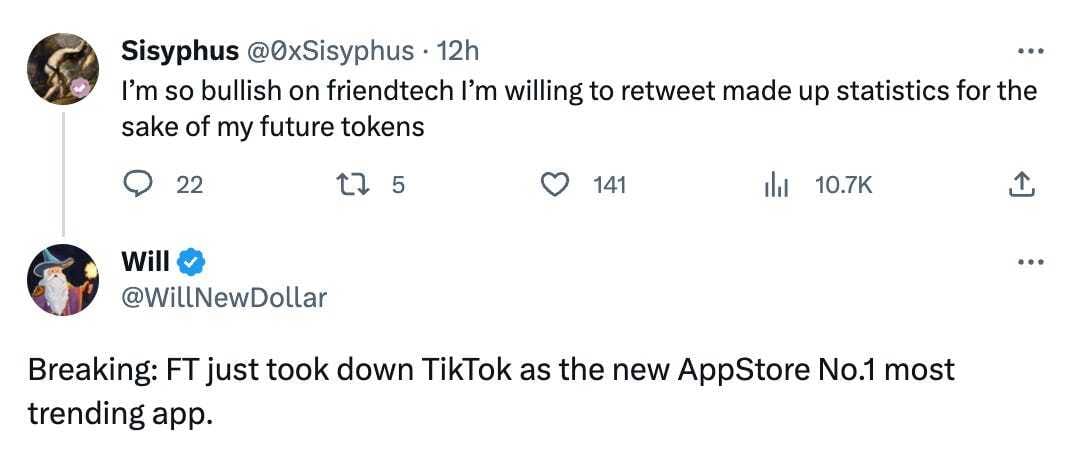Open more options for Sisyphus's tweet
Image resolution: width=1068 pixels, height=452 pixels.
point(1031,52)
